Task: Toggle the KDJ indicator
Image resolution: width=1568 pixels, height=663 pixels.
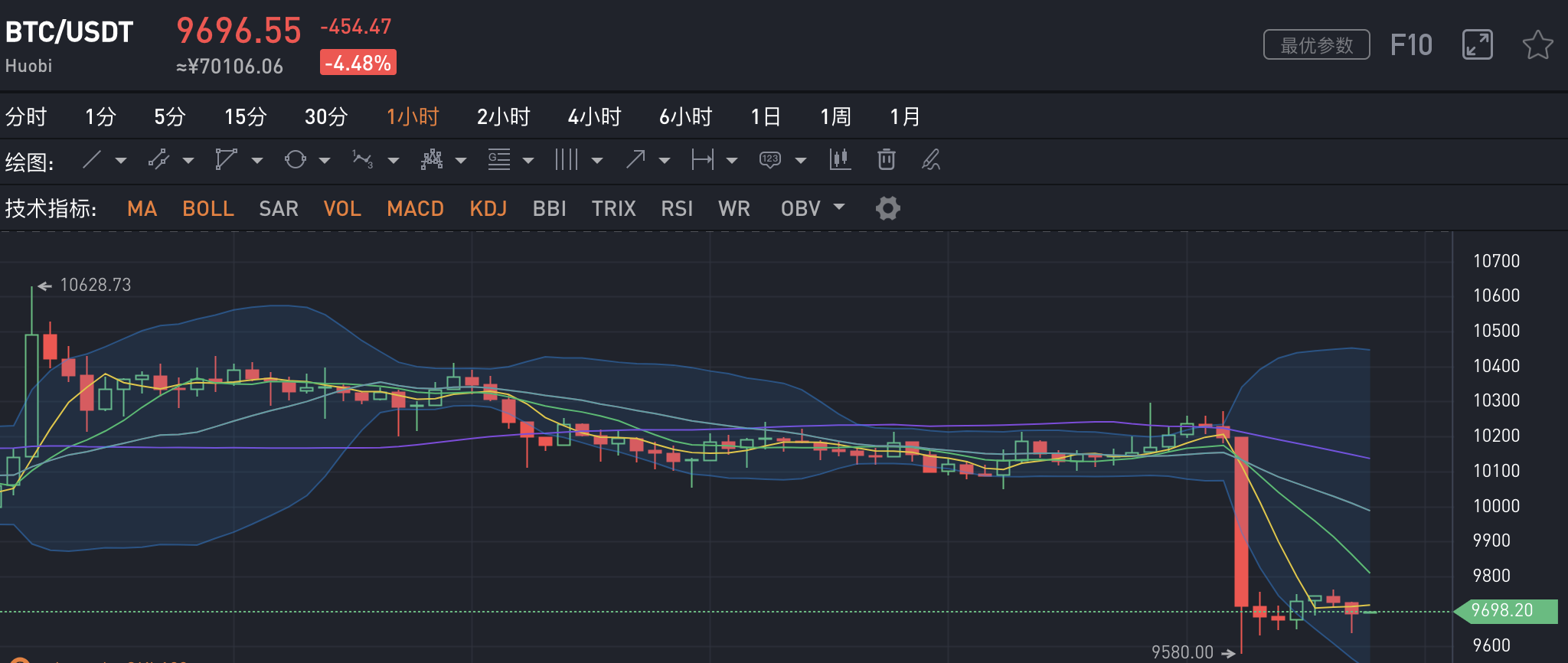Action: coord(488,208)
